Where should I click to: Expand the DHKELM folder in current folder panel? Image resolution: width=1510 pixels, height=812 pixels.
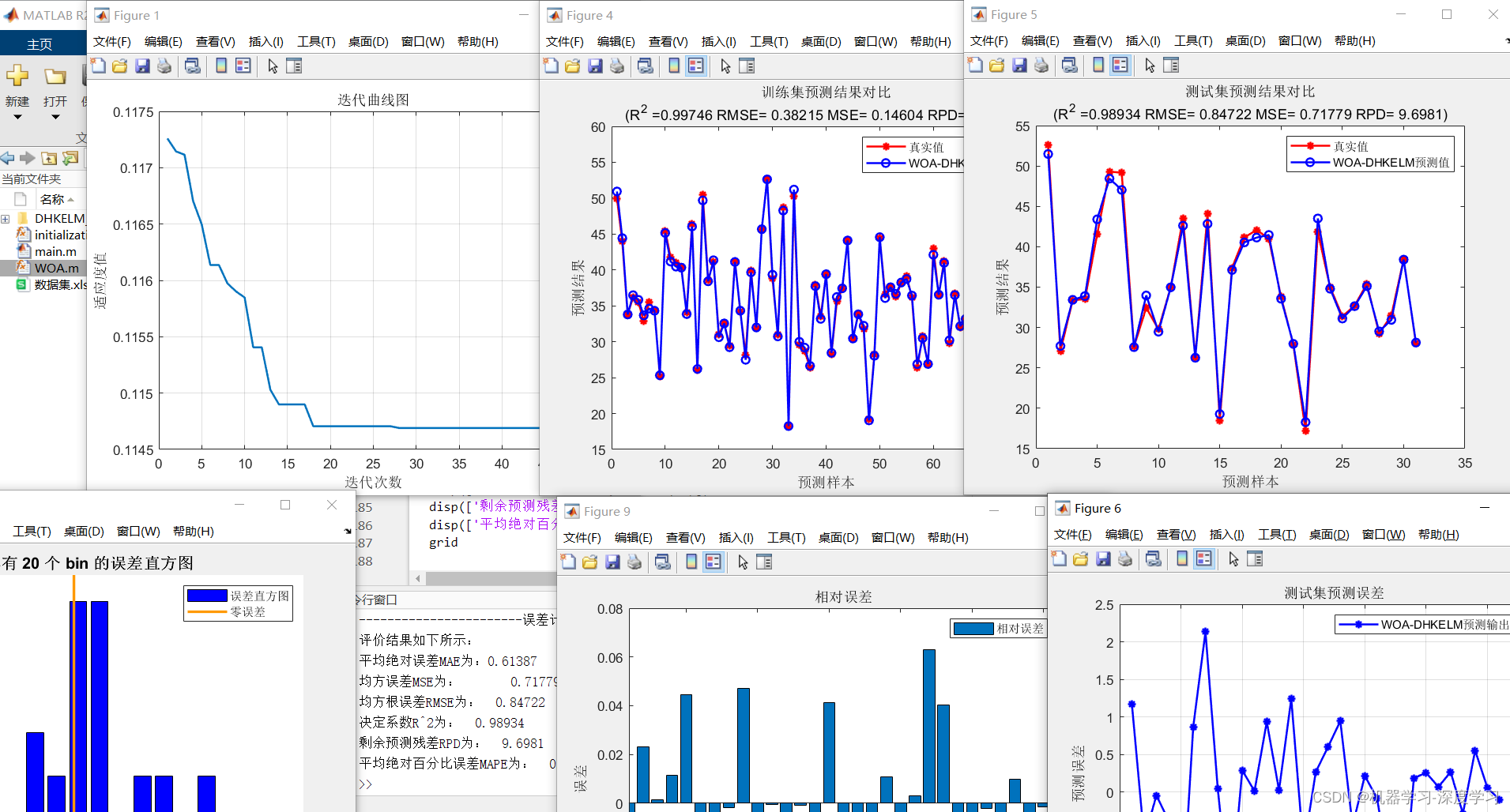[6, 218]
